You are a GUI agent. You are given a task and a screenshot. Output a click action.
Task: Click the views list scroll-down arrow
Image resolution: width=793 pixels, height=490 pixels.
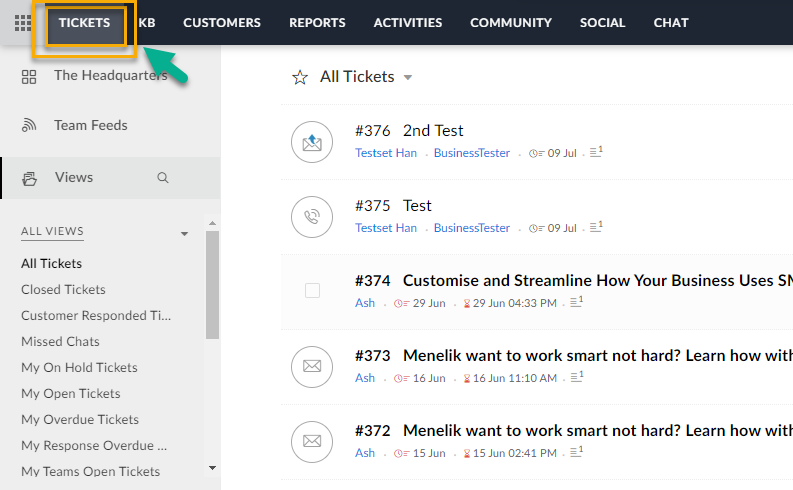point(212,468)
